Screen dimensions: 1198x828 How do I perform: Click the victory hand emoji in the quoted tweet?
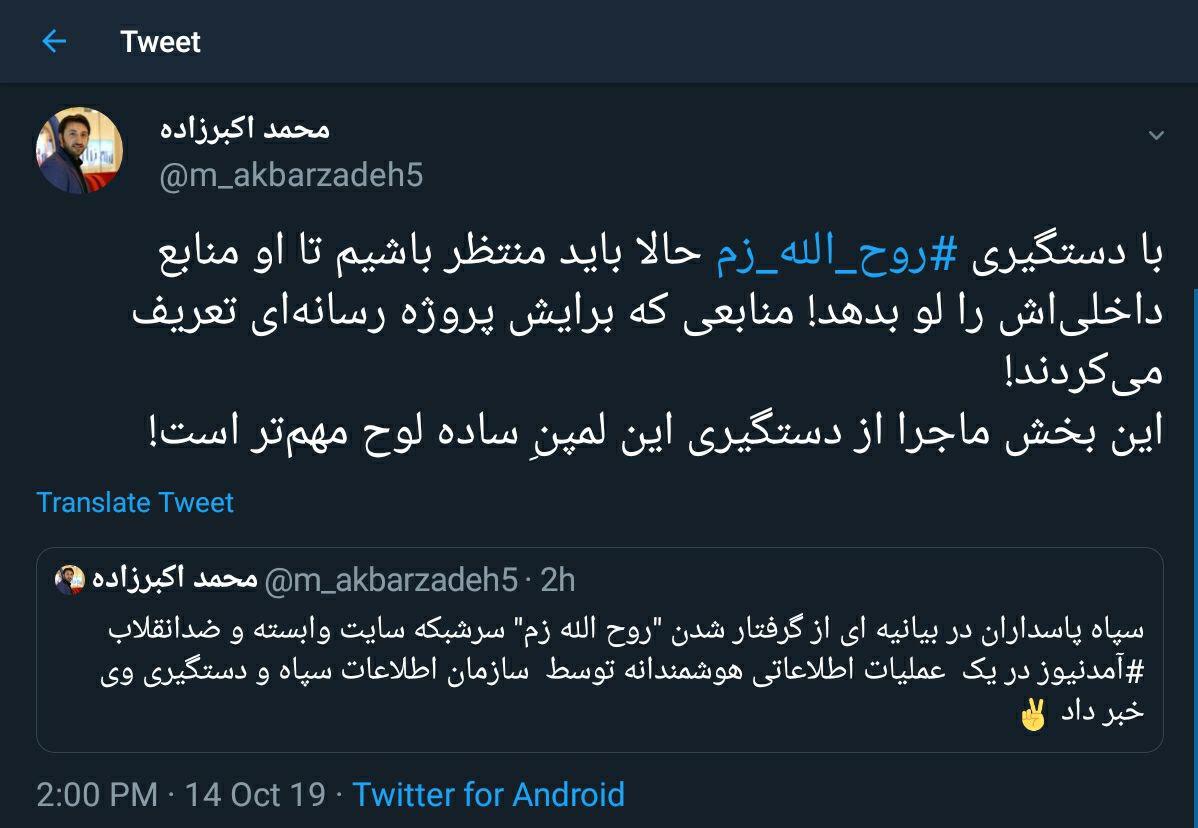1034,714
